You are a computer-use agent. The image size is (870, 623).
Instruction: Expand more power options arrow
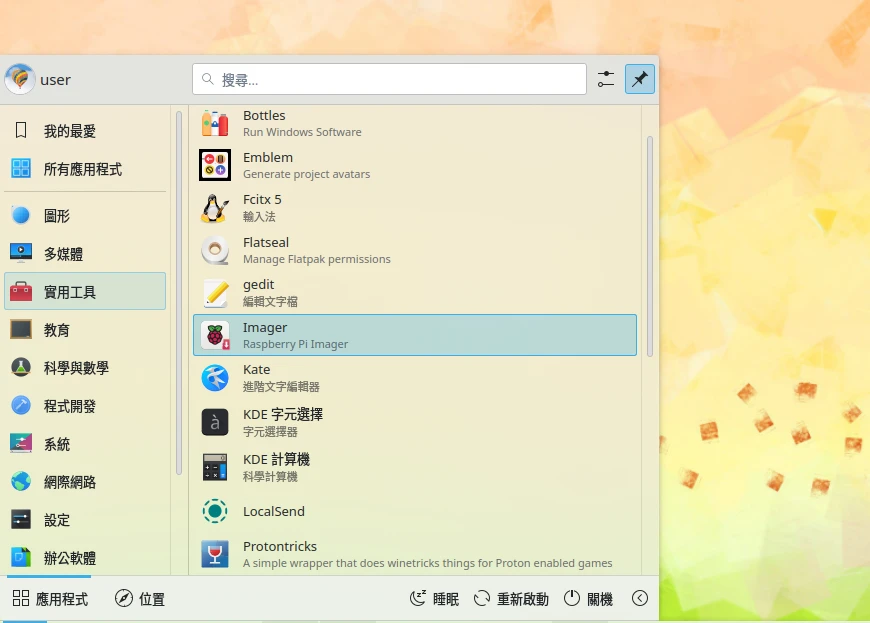click(640, 599)
